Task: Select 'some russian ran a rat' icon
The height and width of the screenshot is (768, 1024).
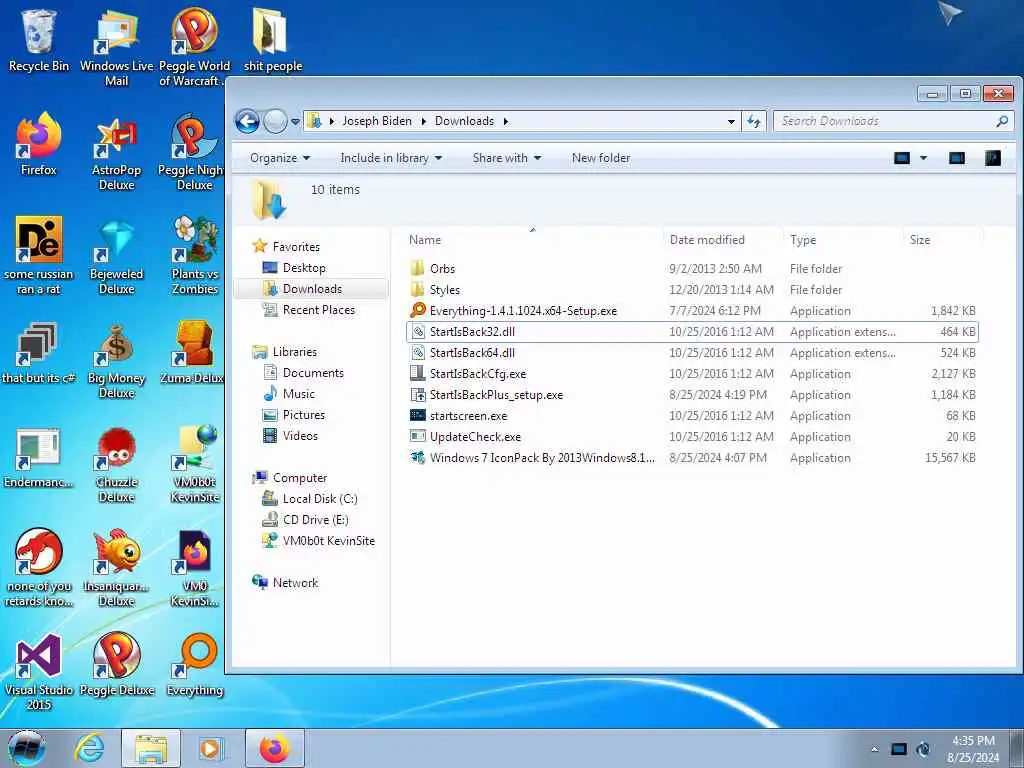Action: [39, 256]
